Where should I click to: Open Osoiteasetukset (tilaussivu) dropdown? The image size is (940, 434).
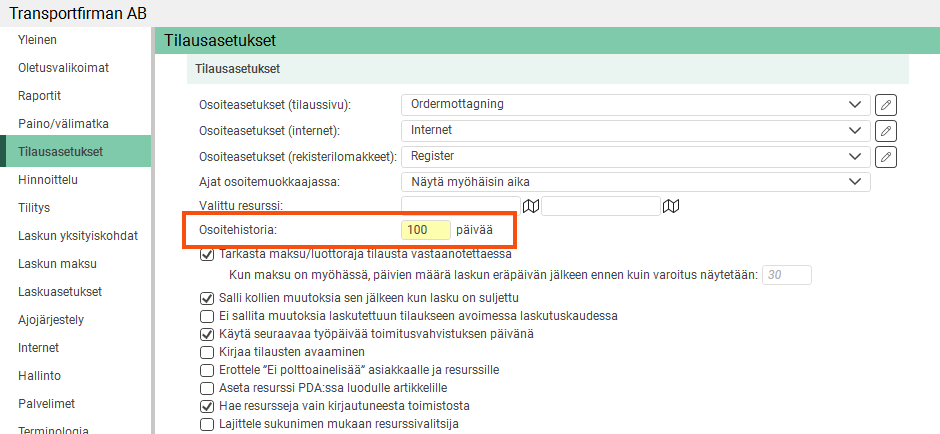(x=635, y=104)
